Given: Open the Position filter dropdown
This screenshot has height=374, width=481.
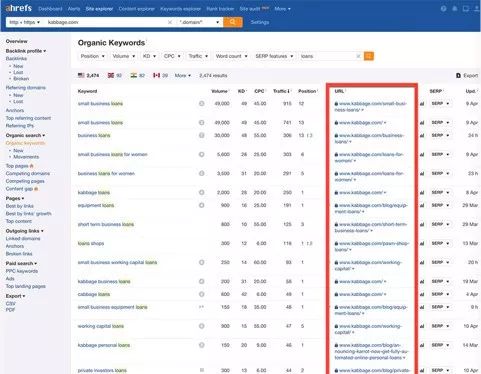Looking at the screenshot, I should tap(93, 56).
